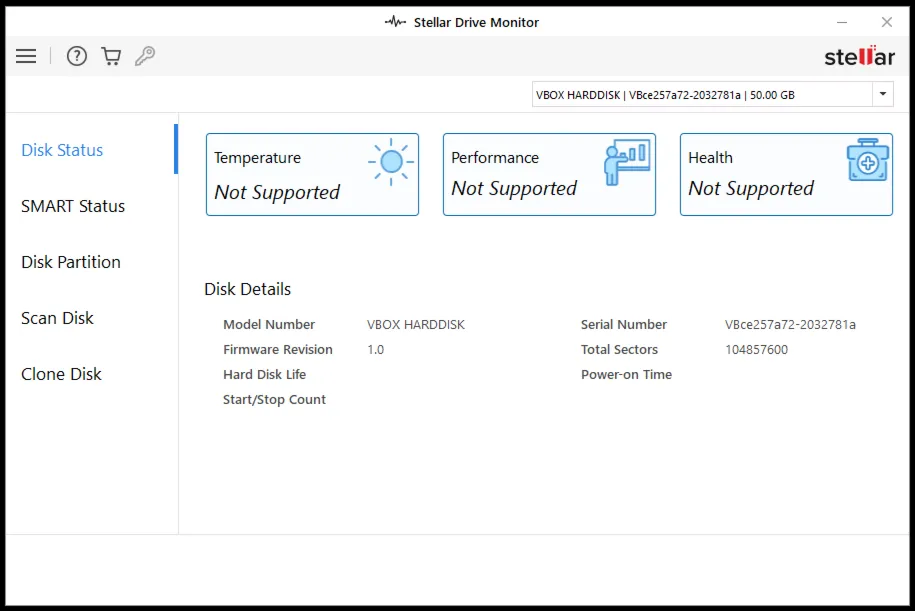Open the hamburger menu
This screenshot has width=915, height=611.
pos(26,56)
